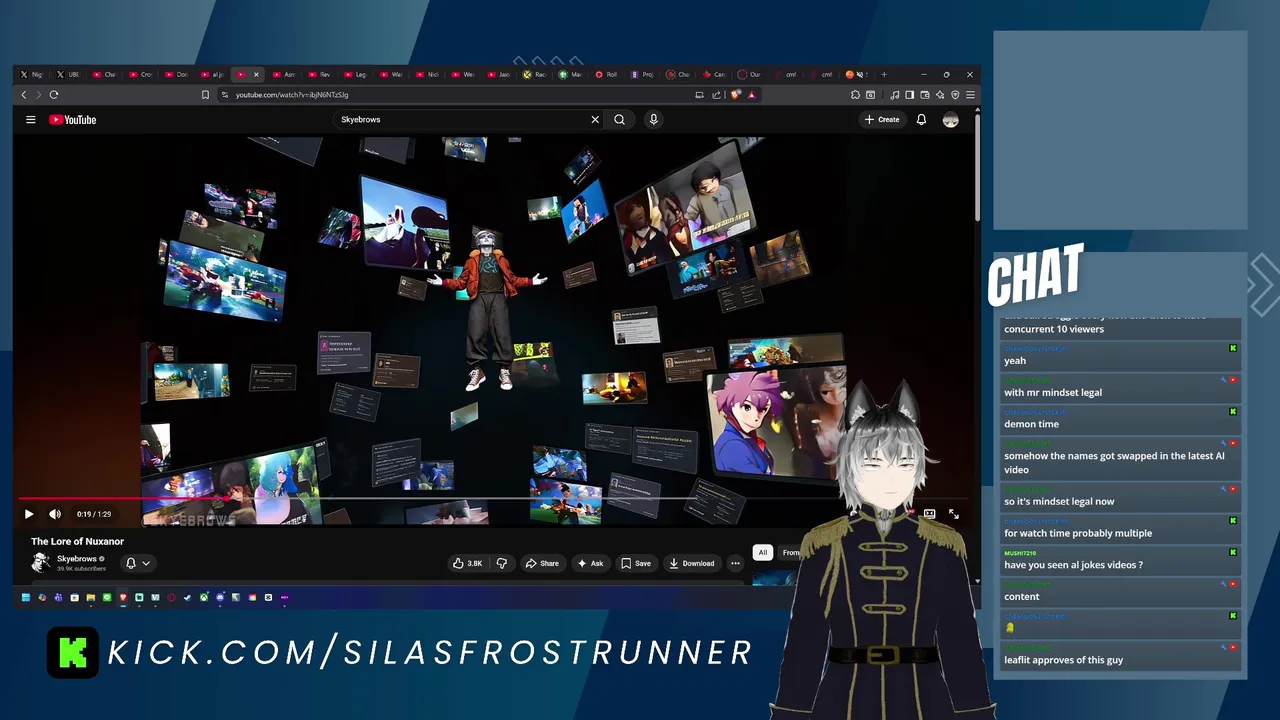Image resolution: width=1280 pixels, height=720 pixels.
Task: Open Windows Start menu on taskbar
Action: click(x=26, y=598)
